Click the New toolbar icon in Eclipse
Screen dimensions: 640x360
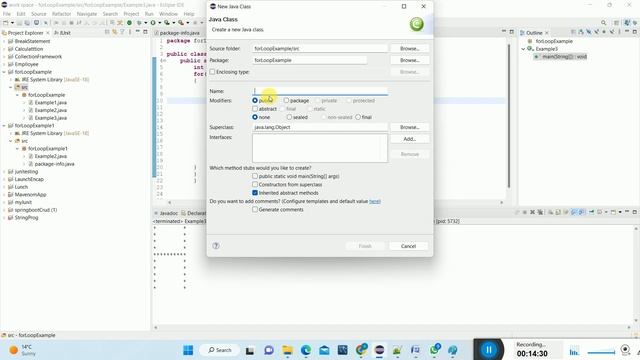click(6, 23)
